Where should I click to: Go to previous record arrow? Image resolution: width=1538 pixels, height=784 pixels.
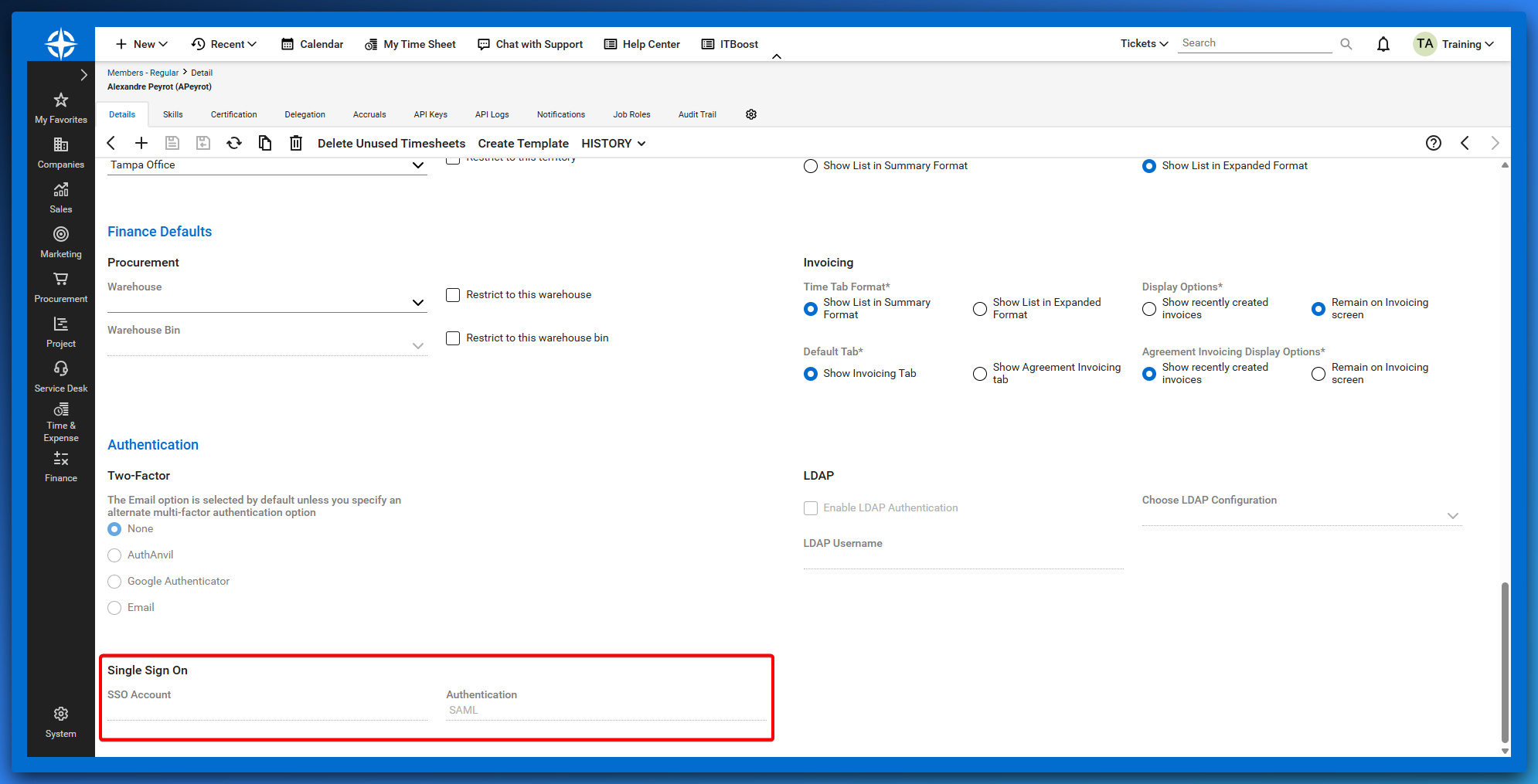coord(1465,143)
